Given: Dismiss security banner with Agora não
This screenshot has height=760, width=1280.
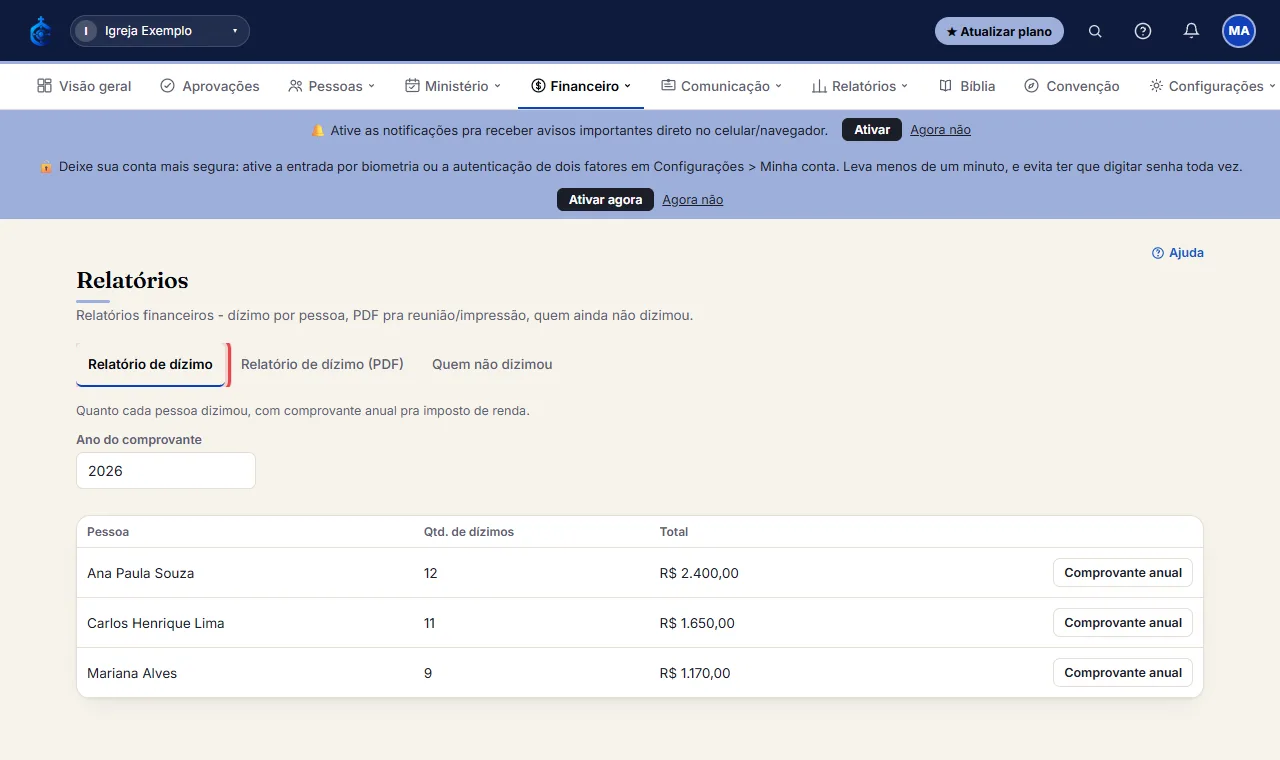Looking at the screenshot, I should coord(692,200).
